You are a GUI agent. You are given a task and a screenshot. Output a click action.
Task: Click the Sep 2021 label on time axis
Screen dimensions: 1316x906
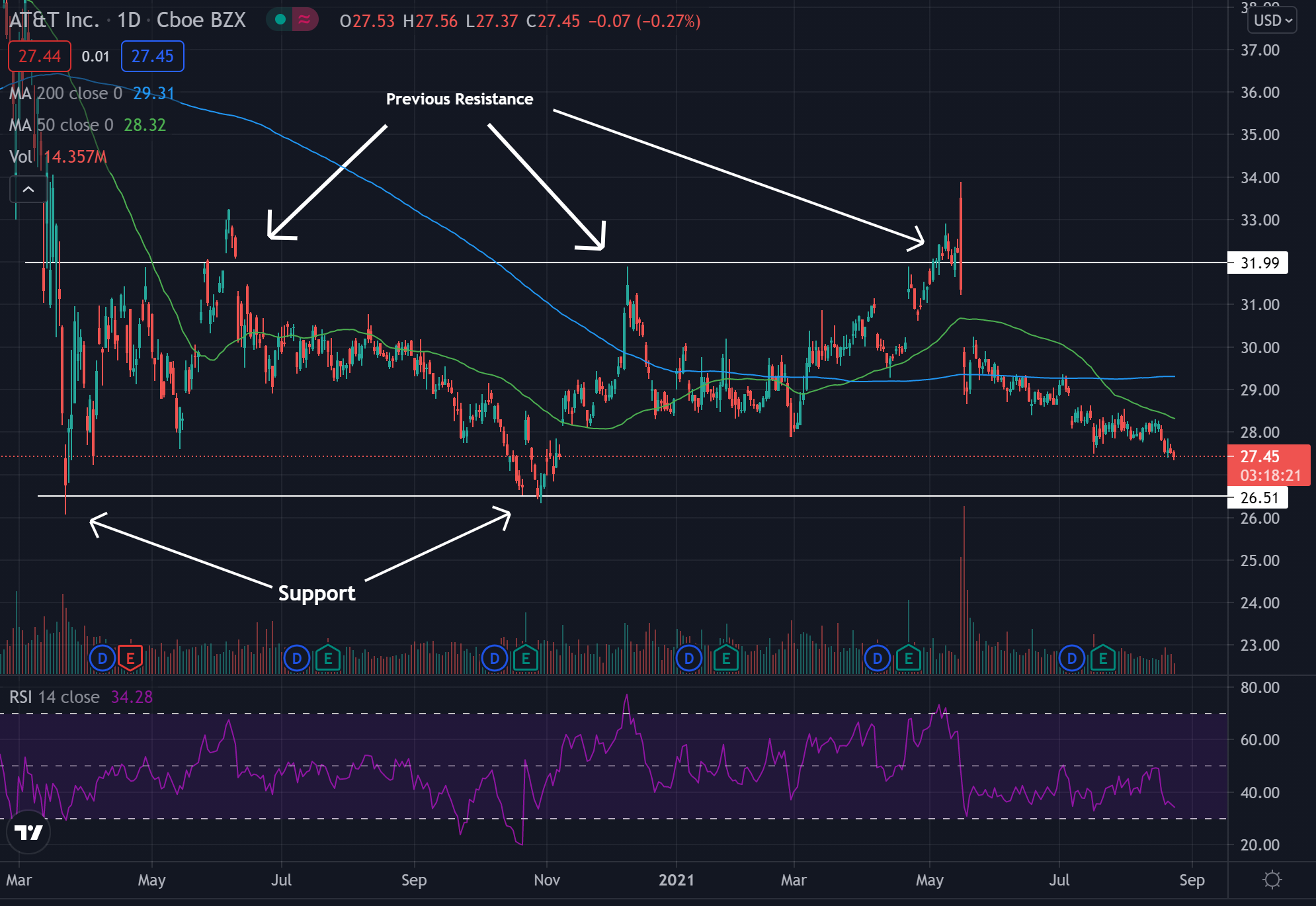[1192, 880]
